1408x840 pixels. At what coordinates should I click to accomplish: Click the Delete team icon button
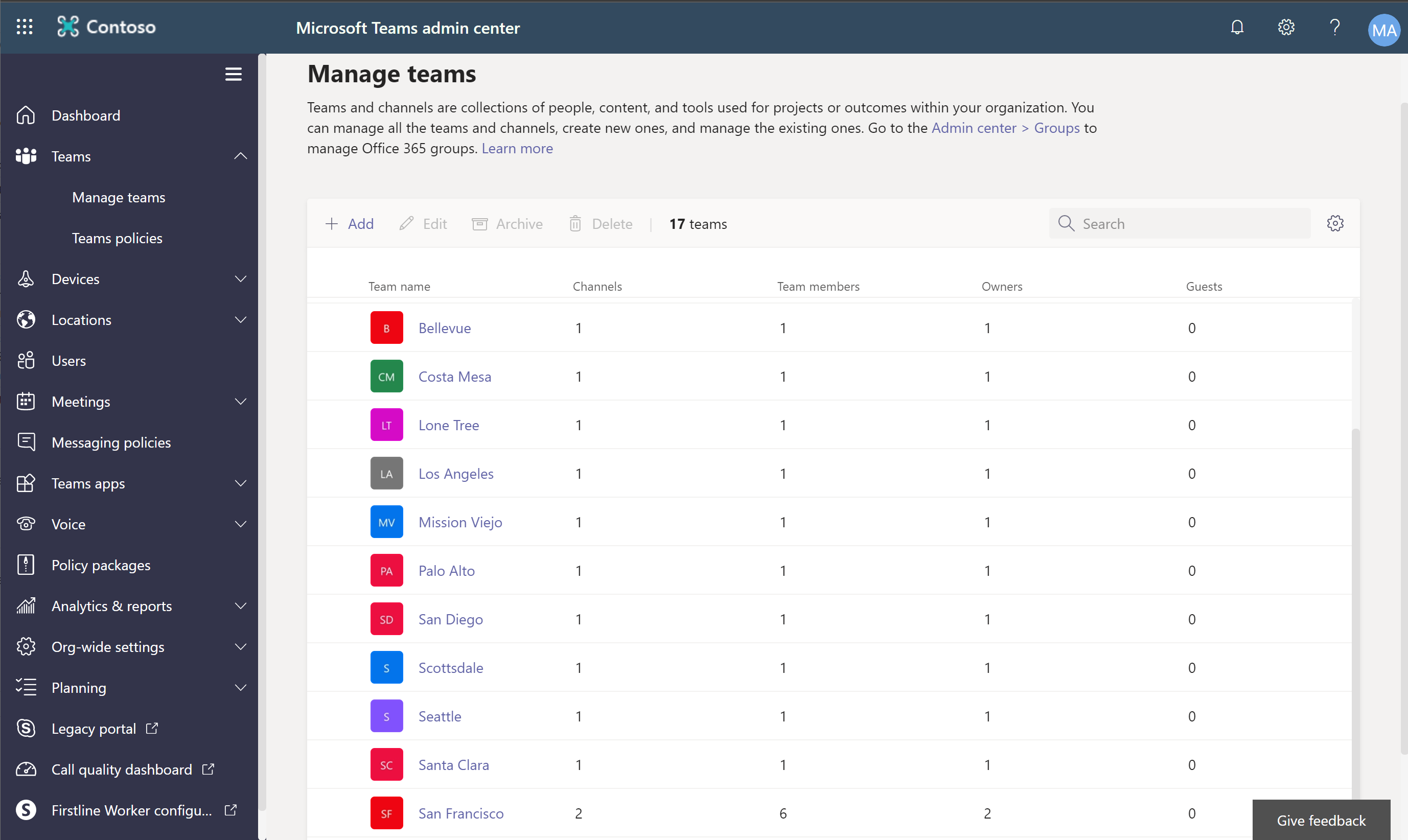576,223
